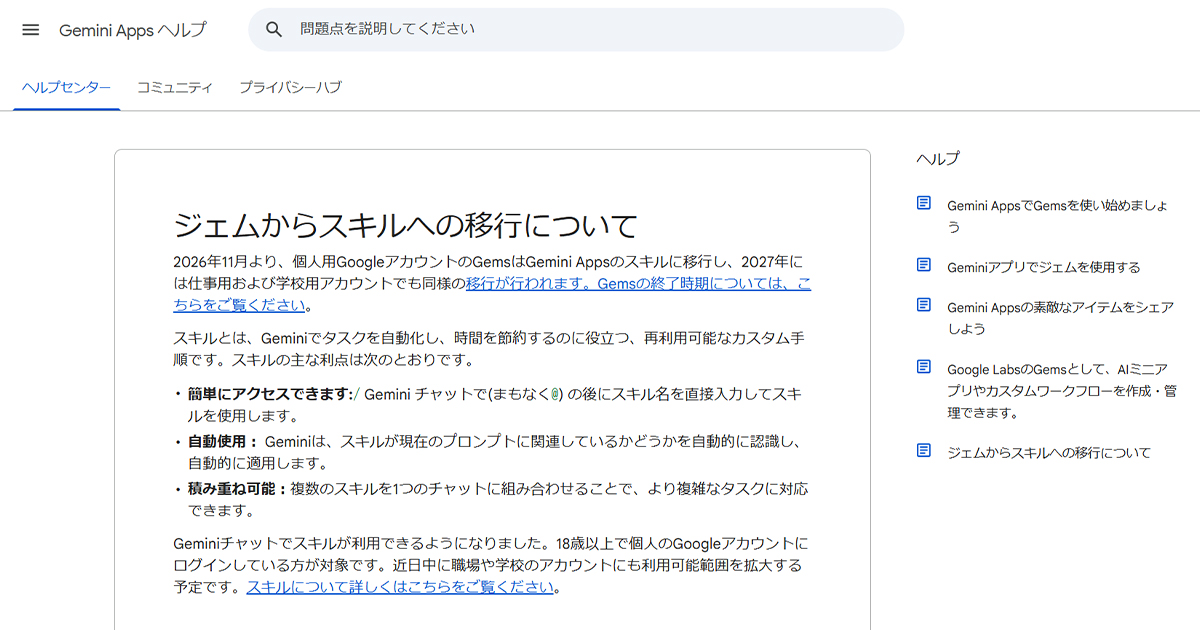The width and height of the screenshot is (1200, 630).
Task: Open the プライバシーハブ tab
Action: (290, 88)
